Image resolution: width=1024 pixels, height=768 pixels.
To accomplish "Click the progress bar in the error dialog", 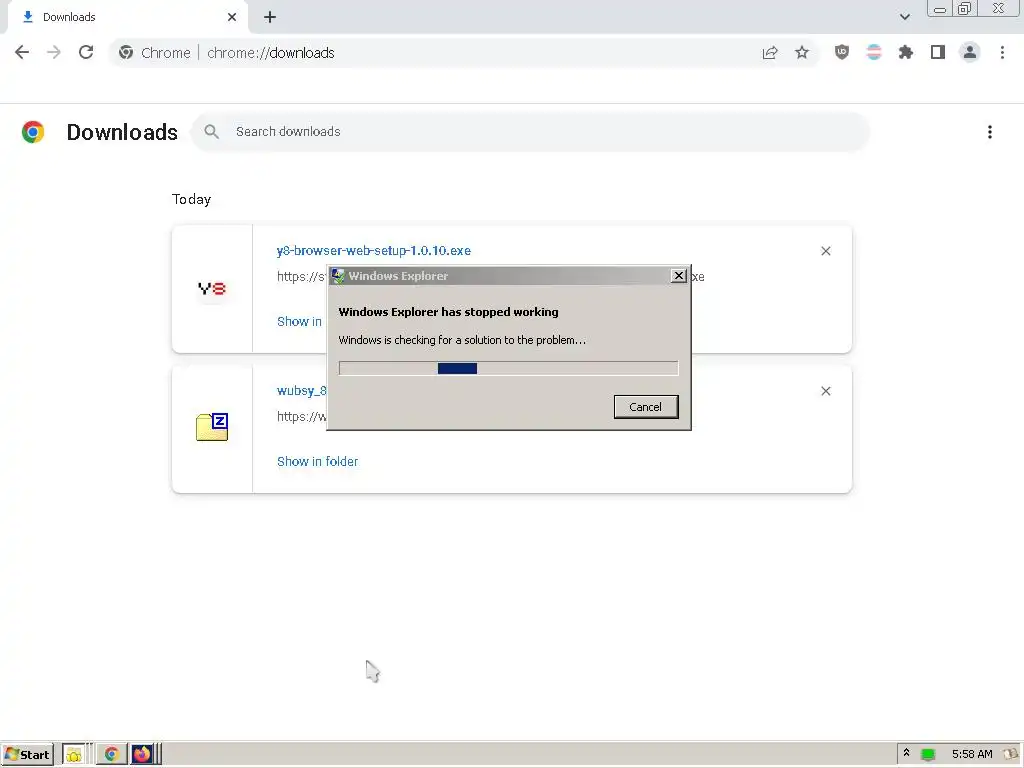I will coord(508,368).
